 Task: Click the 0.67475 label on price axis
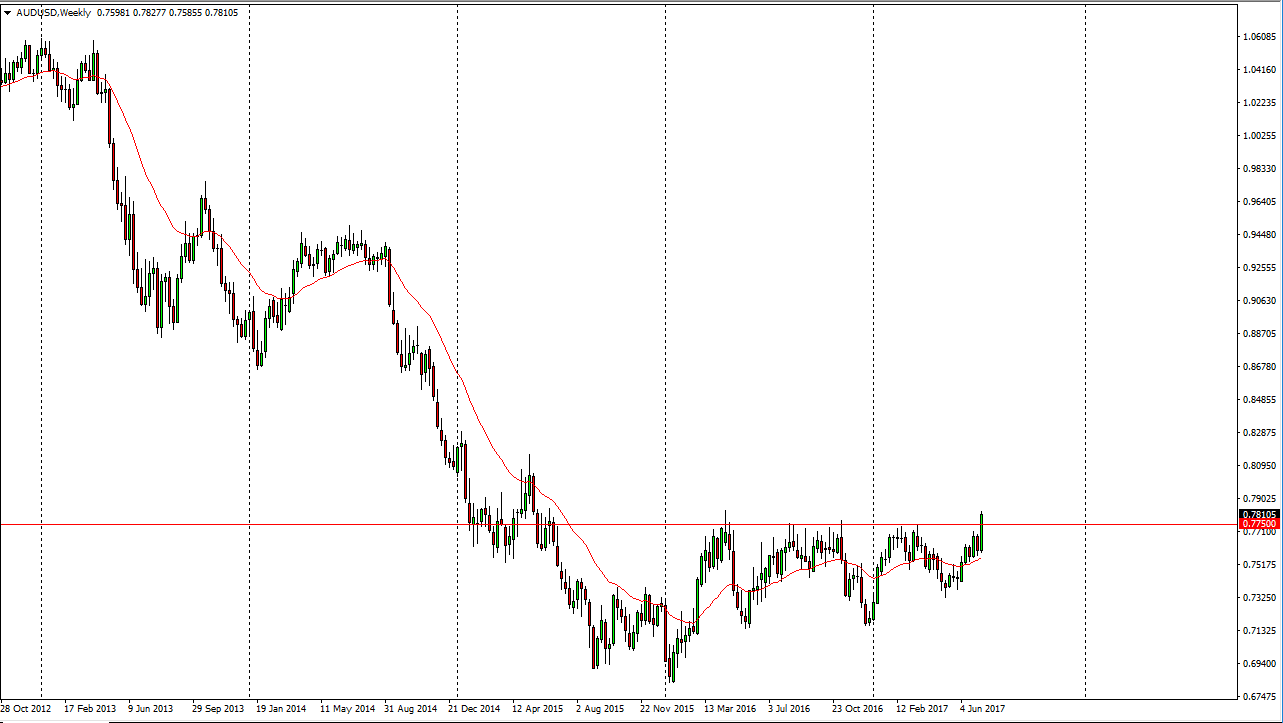pyautogui.click(x=1257, y=697)
